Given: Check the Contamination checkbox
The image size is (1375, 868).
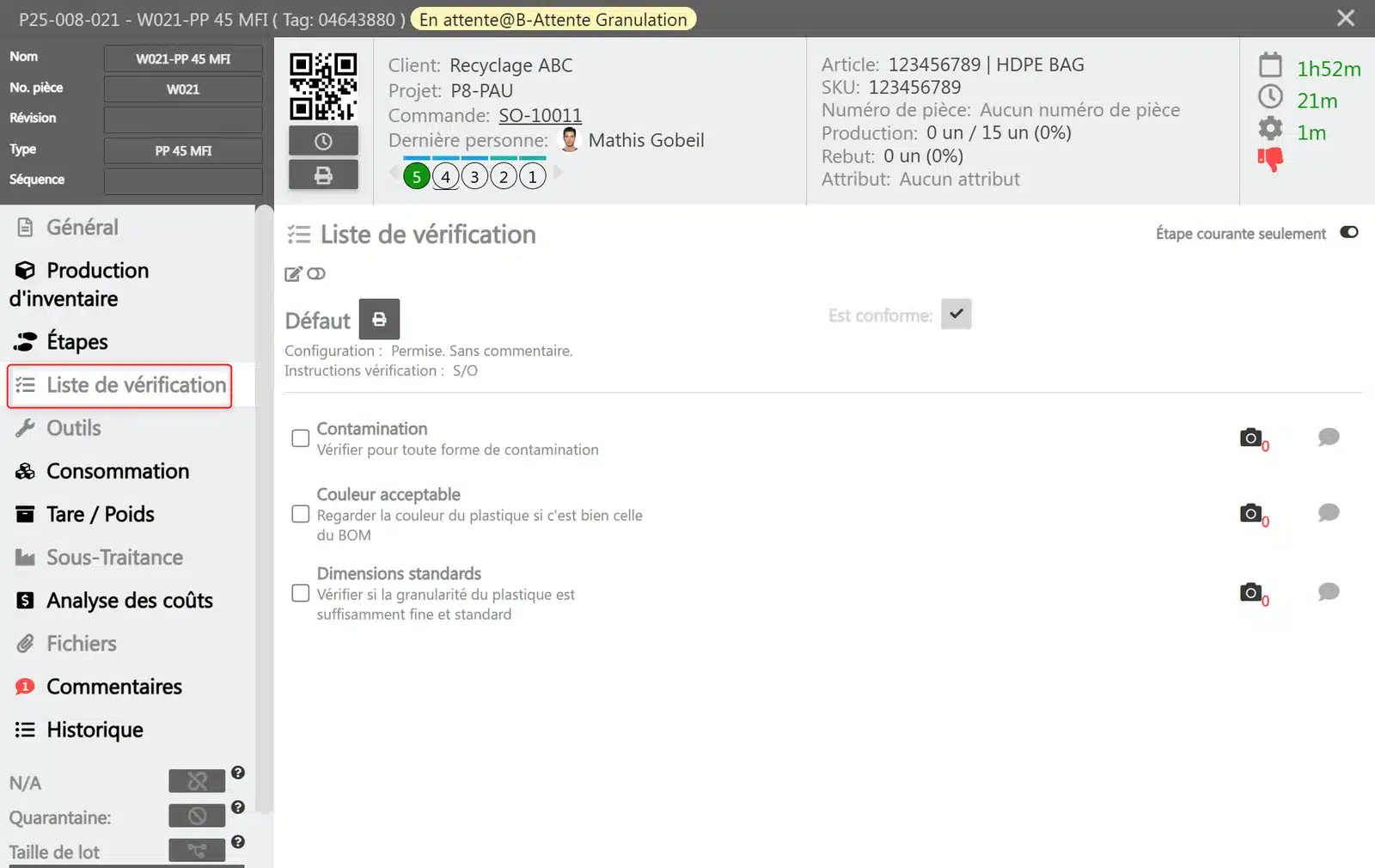Looking at the screenshot, I should pyautogui.click(x=301, y=438).
